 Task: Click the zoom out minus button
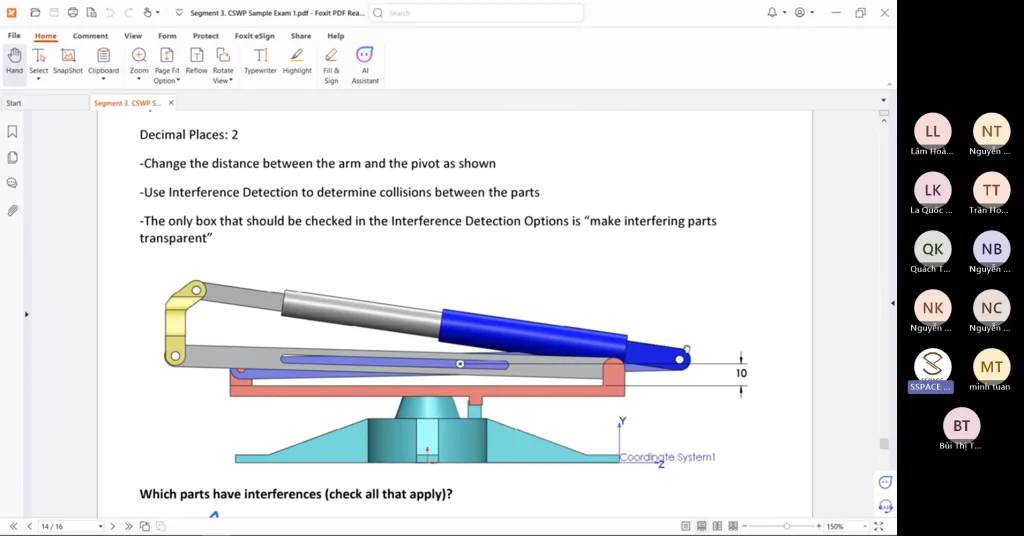(744, 526)
